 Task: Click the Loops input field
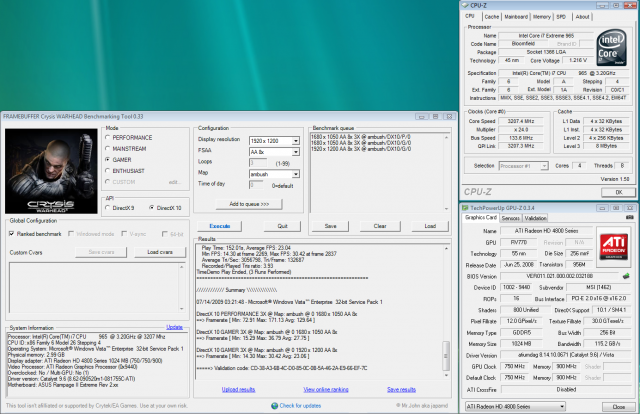[x=258, y=163]
